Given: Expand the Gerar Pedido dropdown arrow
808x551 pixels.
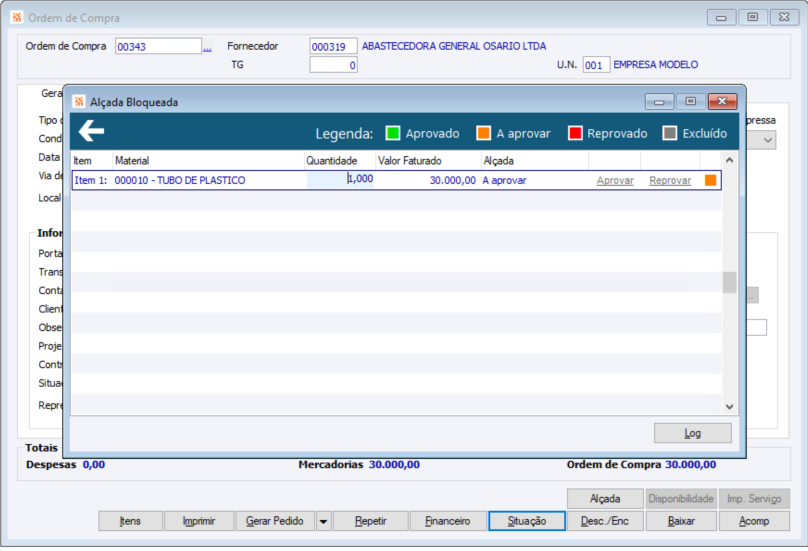Looking at the screenshot, I should tap(323, 521).
